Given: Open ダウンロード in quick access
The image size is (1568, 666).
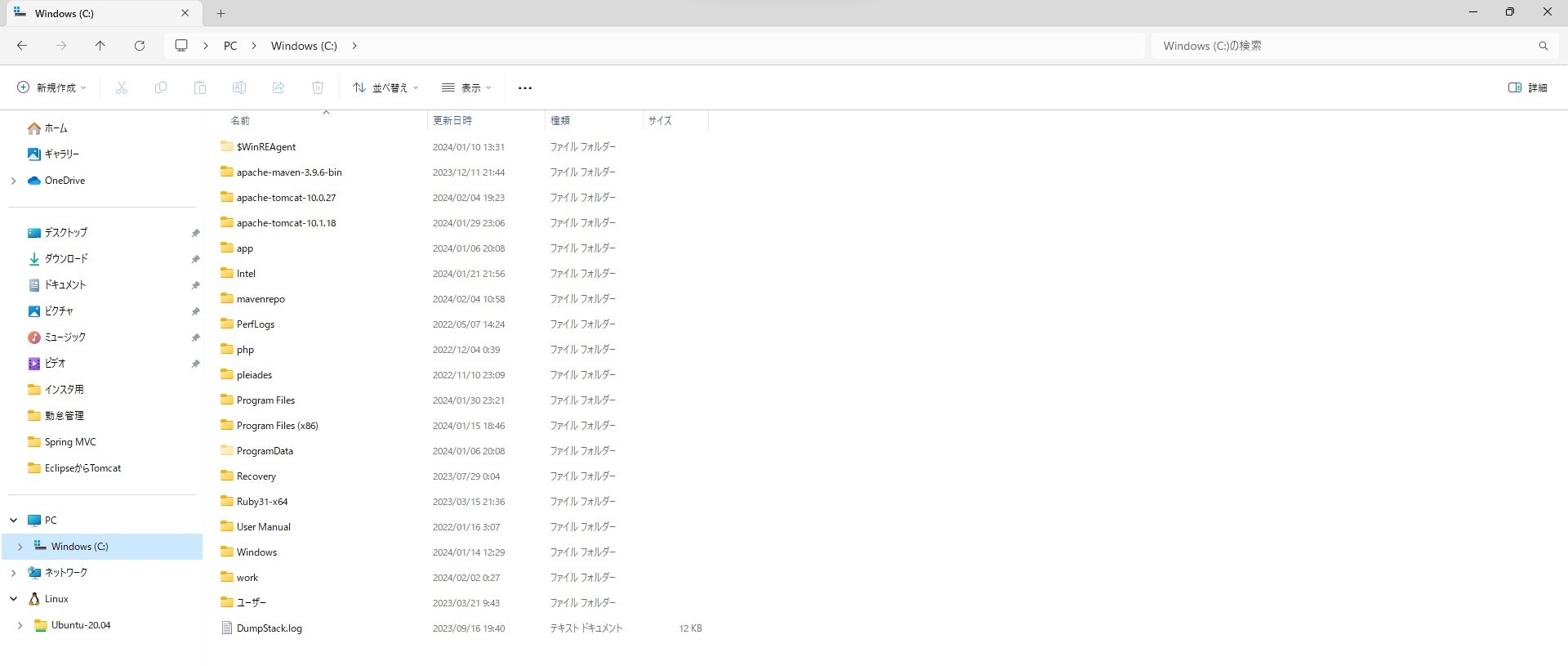Looking at the screenshot, I should pos(66,259).
